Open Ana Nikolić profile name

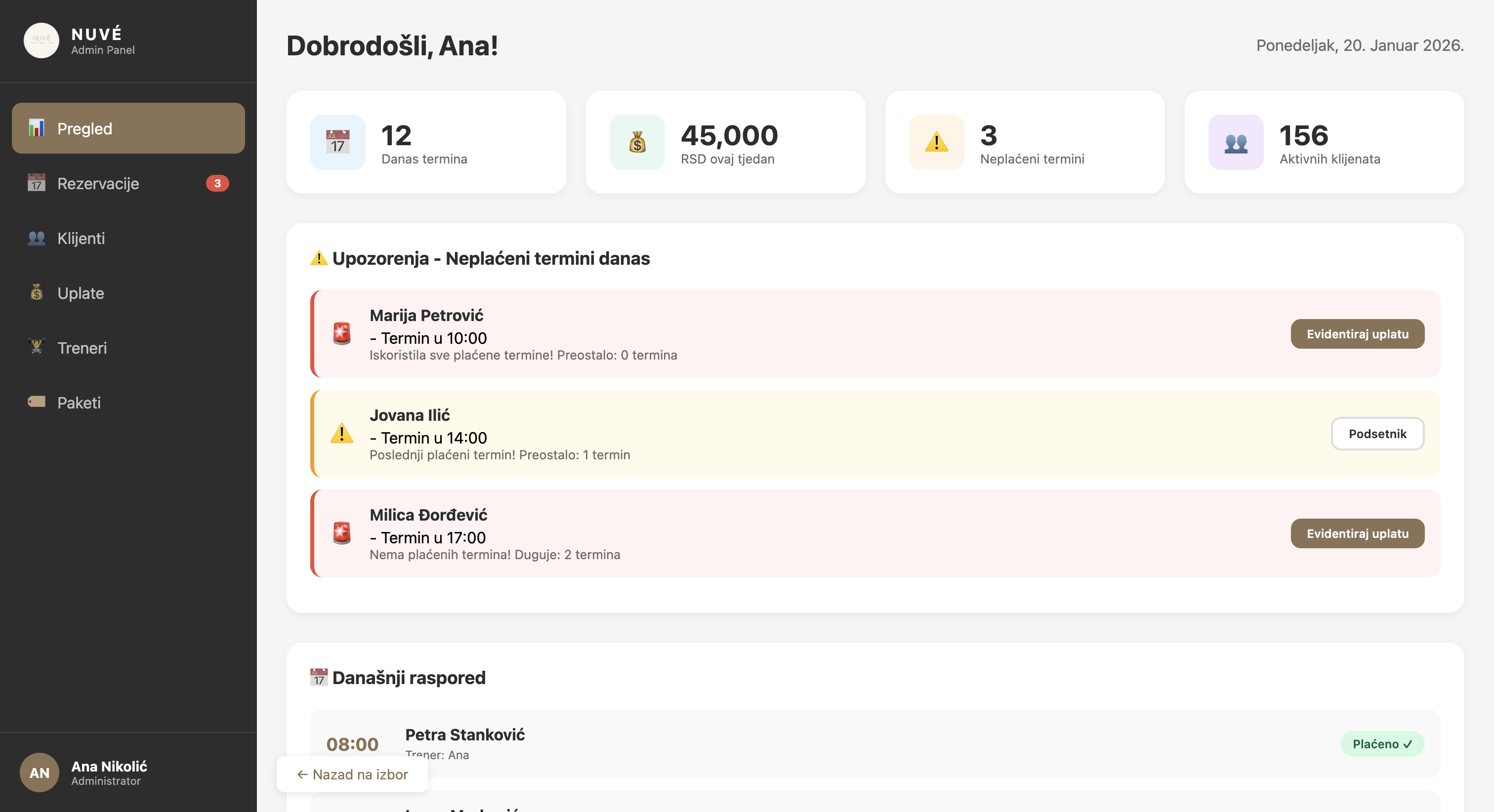point(109,766)
